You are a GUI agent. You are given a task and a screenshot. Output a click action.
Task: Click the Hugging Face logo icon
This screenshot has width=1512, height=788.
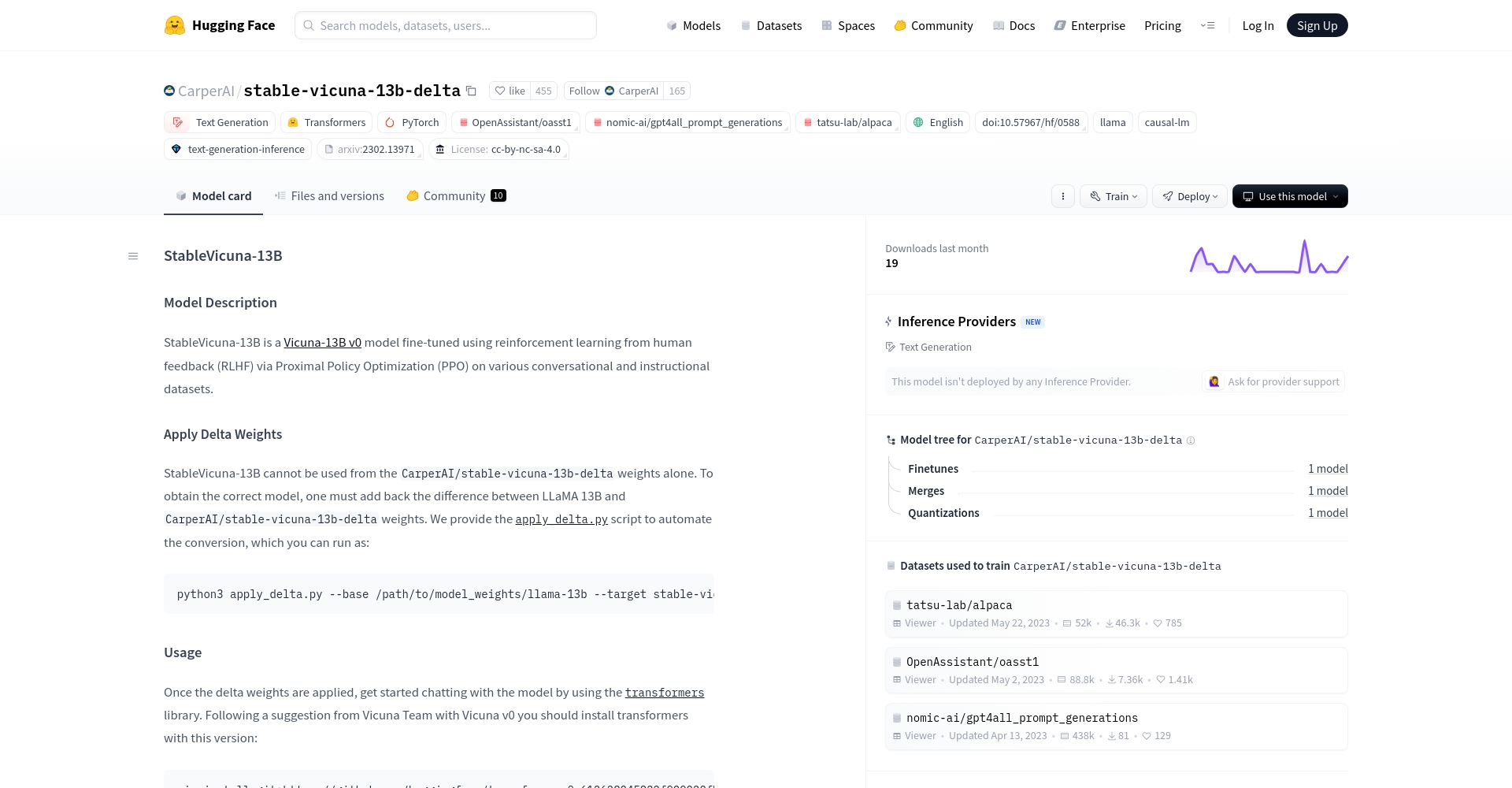174,25
